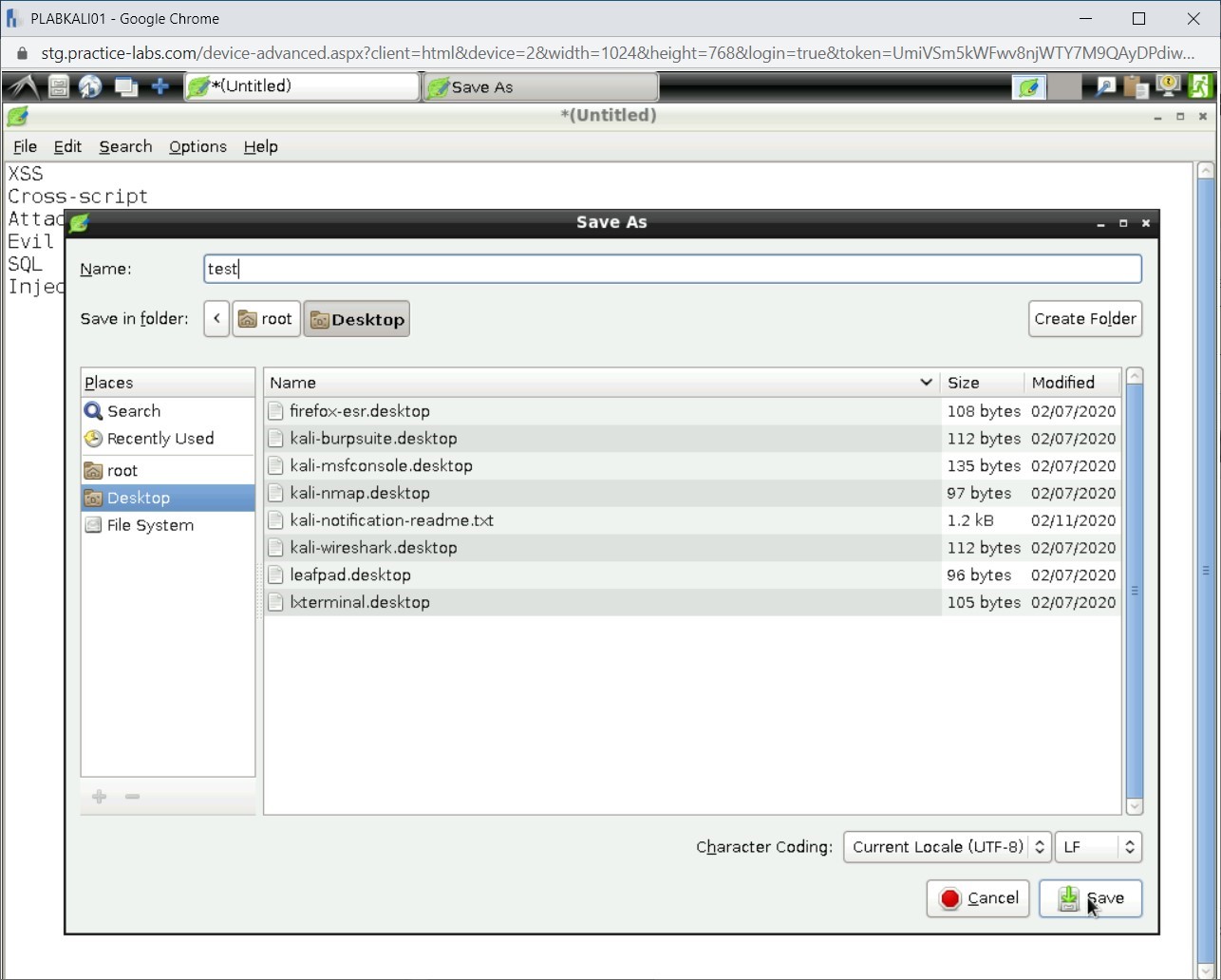The width and height of the screenshot is (1221, 980).
Task: Select Recently Used in the Places list
Action: click(x=159, y=439)
